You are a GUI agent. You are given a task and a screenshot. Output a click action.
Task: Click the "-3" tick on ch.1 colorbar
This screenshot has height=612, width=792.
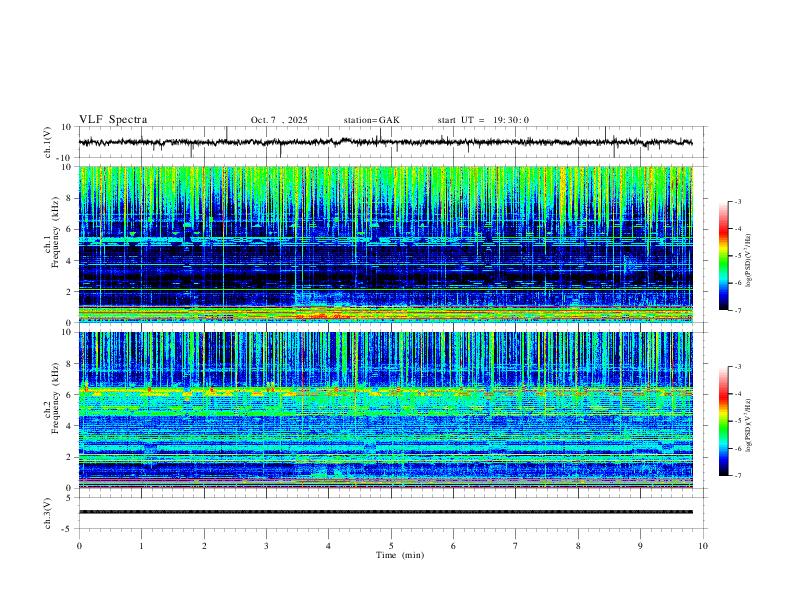coord(737,201)
